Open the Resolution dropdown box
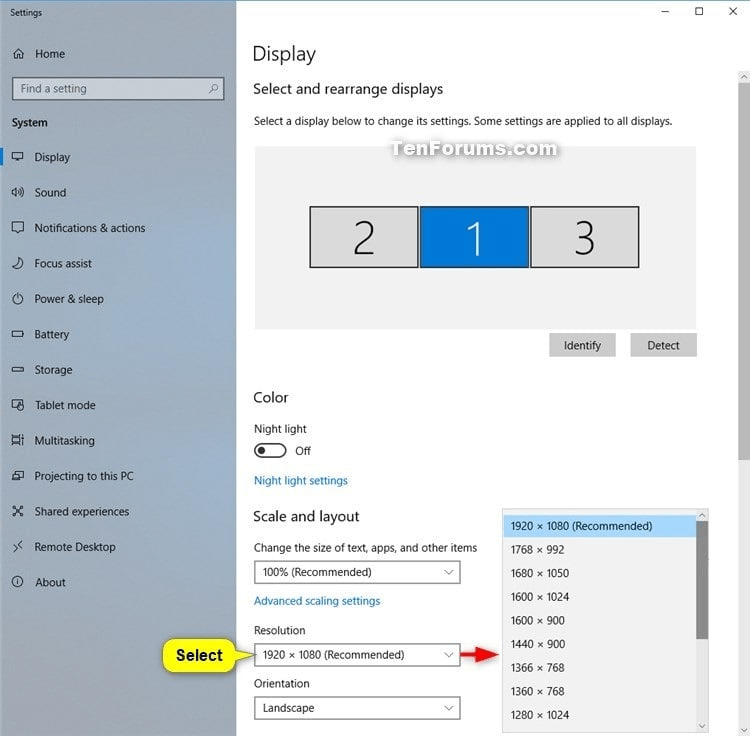This screenshot has height=736, width=750. point(356,655)
